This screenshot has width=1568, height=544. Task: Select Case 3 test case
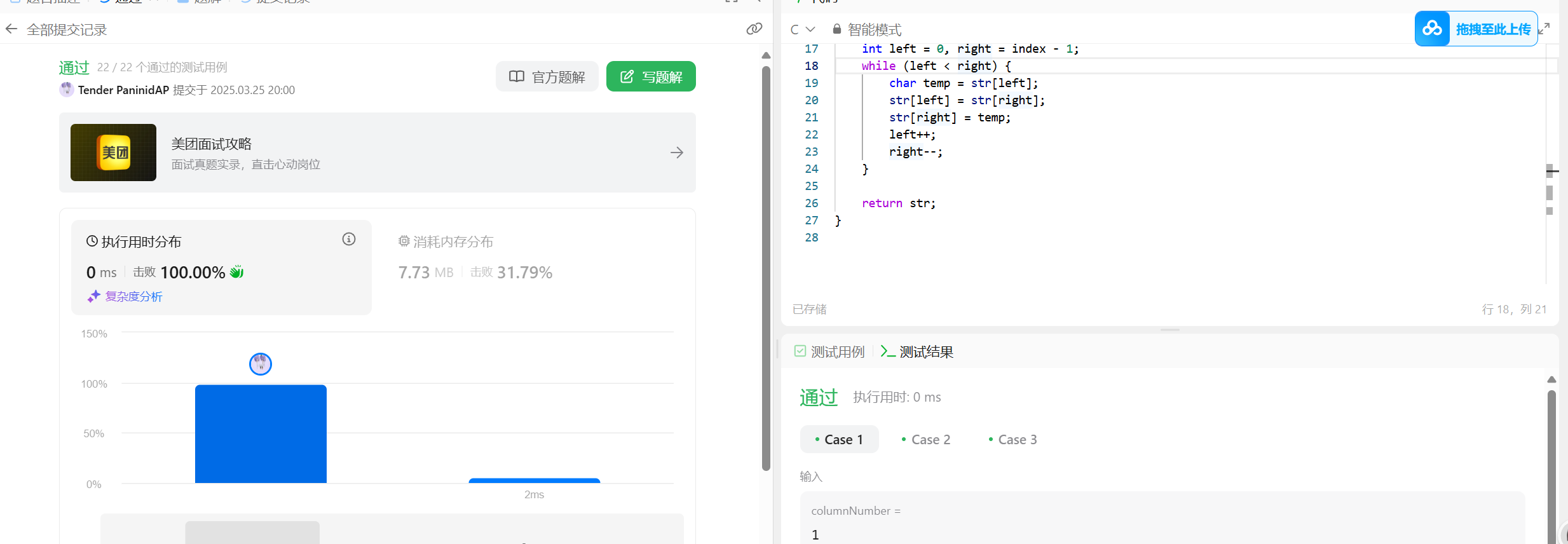(1012, 440)
